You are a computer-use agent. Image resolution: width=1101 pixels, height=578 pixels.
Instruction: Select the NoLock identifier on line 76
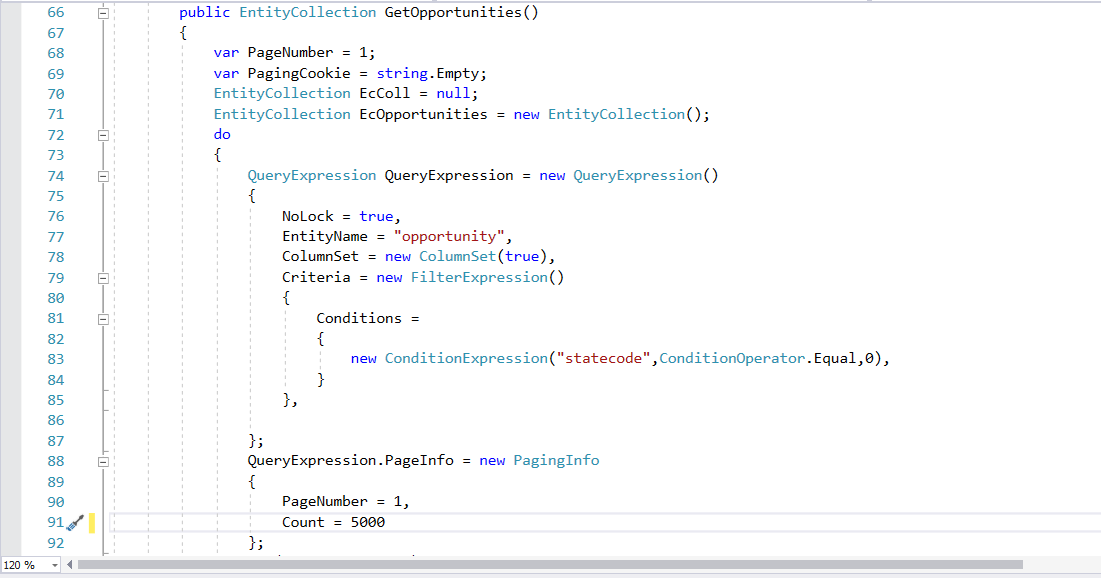click(306, 216)
